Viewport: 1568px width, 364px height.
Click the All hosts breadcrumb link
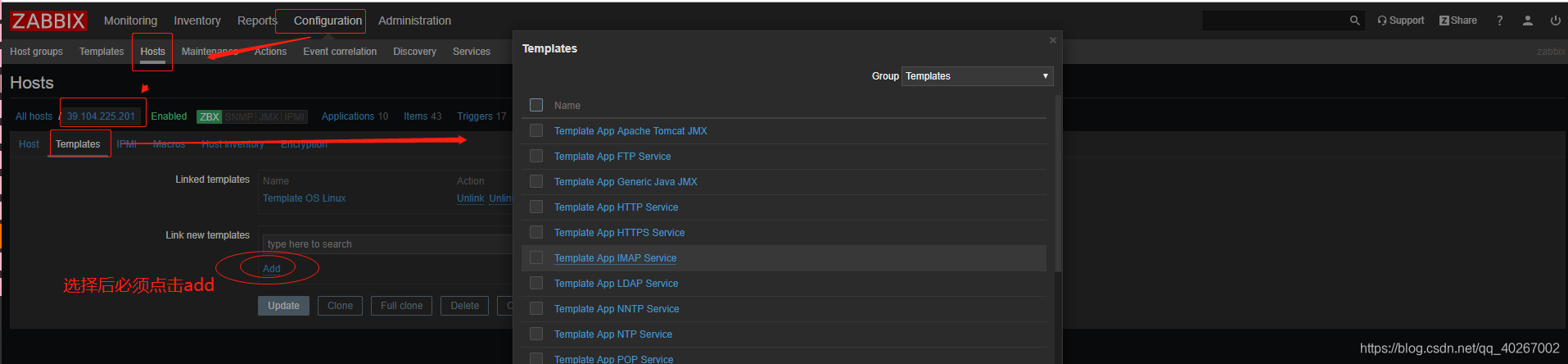point(34,116)
